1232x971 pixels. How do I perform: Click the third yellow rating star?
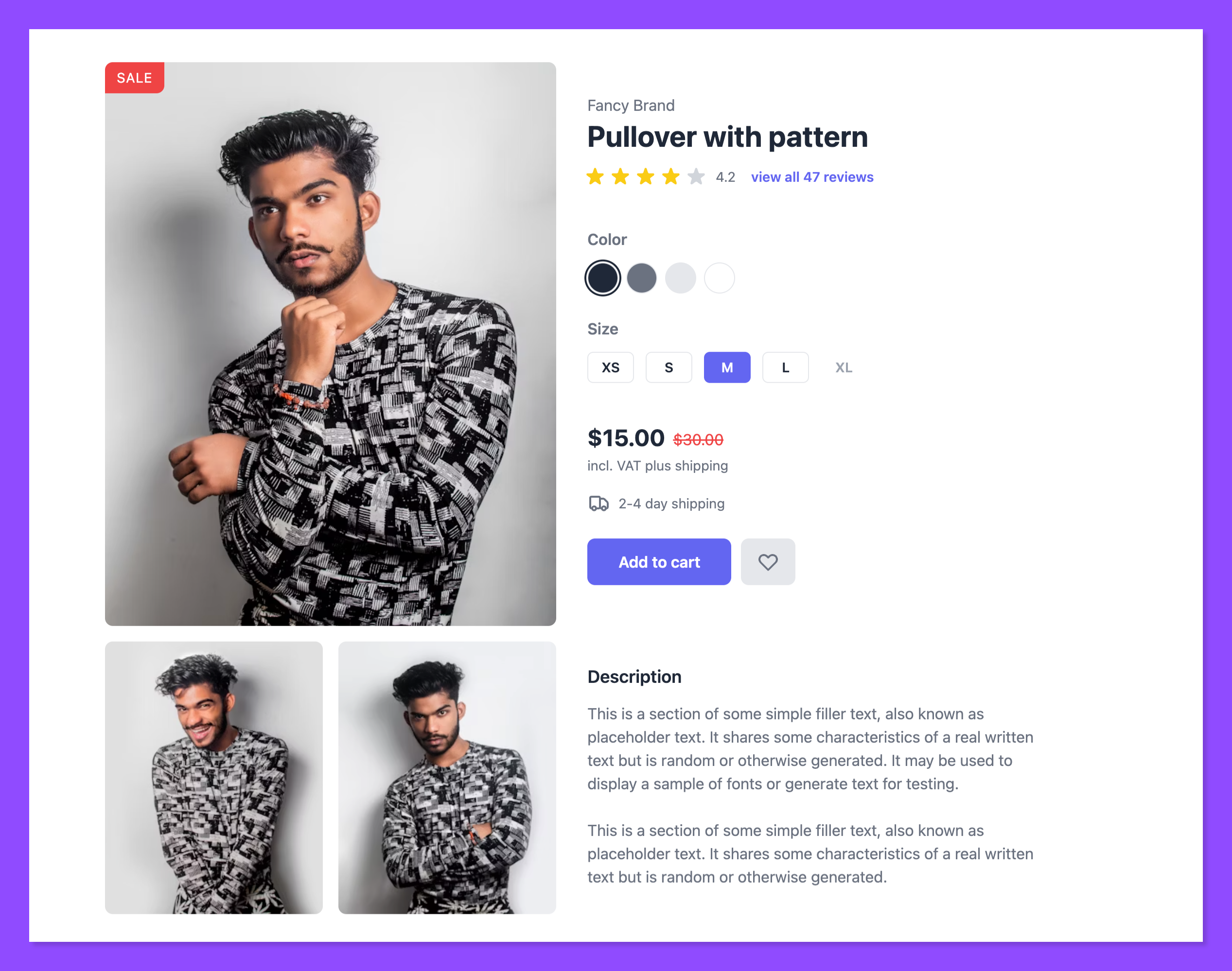646,177
